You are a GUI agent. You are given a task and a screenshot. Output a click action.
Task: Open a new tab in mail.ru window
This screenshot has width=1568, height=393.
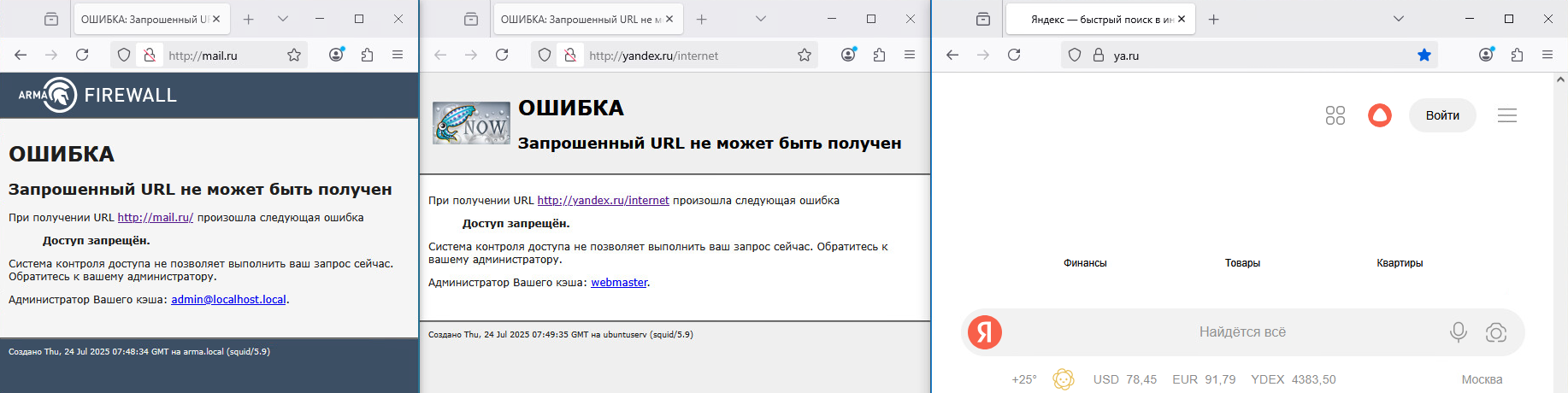[x=248, y=19]
